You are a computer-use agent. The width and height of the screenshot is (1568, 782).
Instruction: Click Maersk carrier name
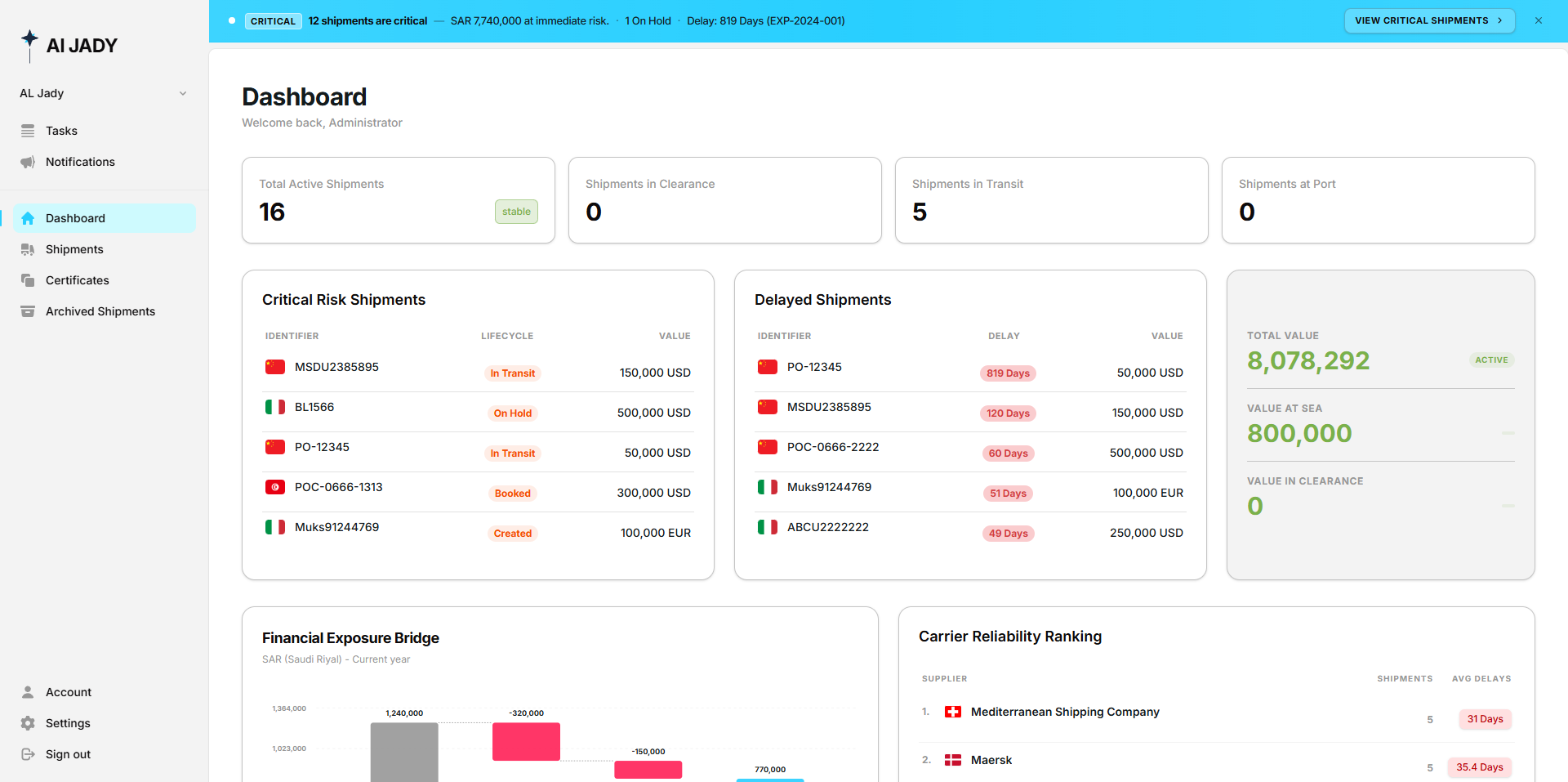[x=991, y=760]
